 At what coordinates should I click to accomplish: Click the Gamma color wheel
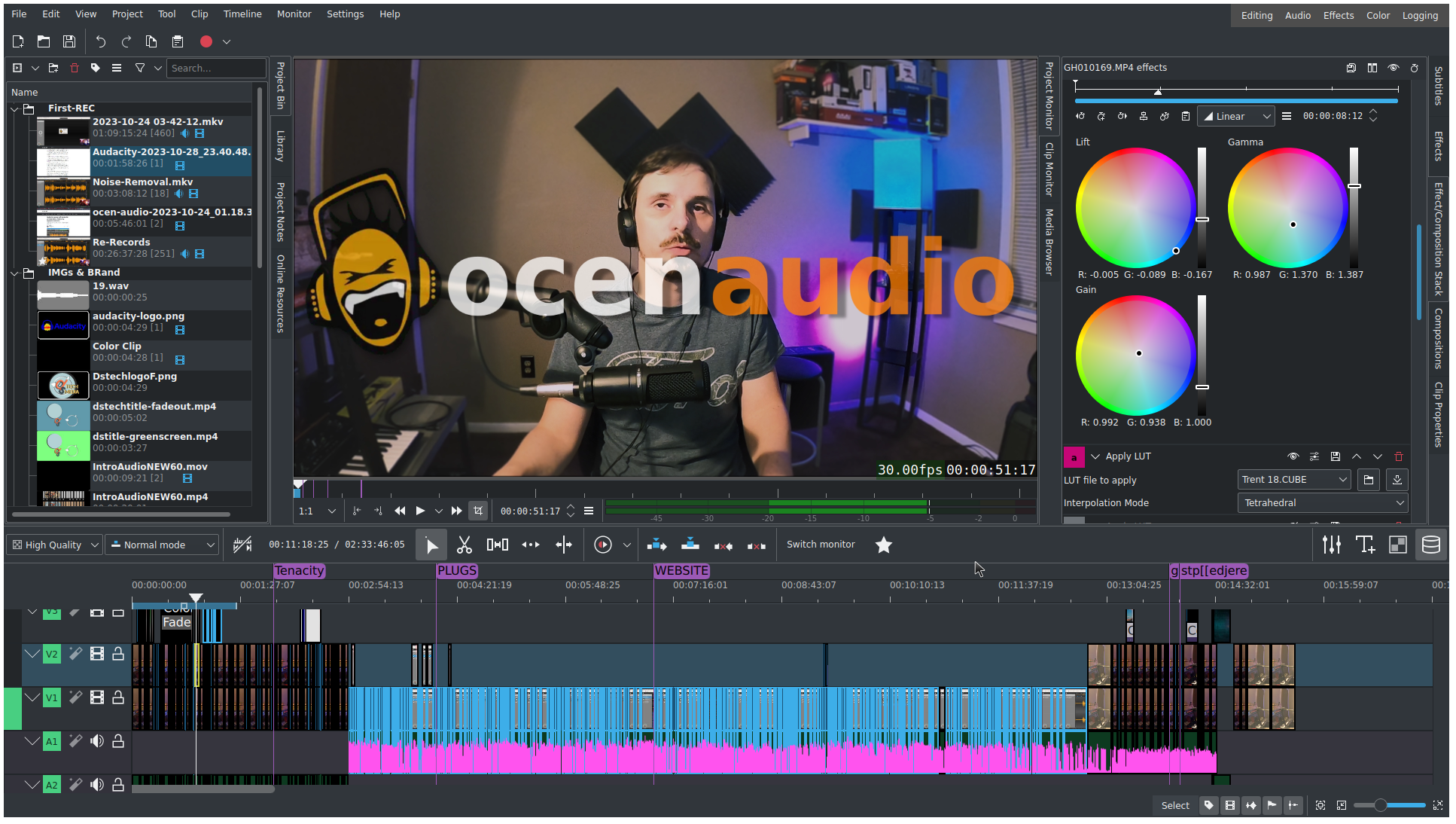1287,207
